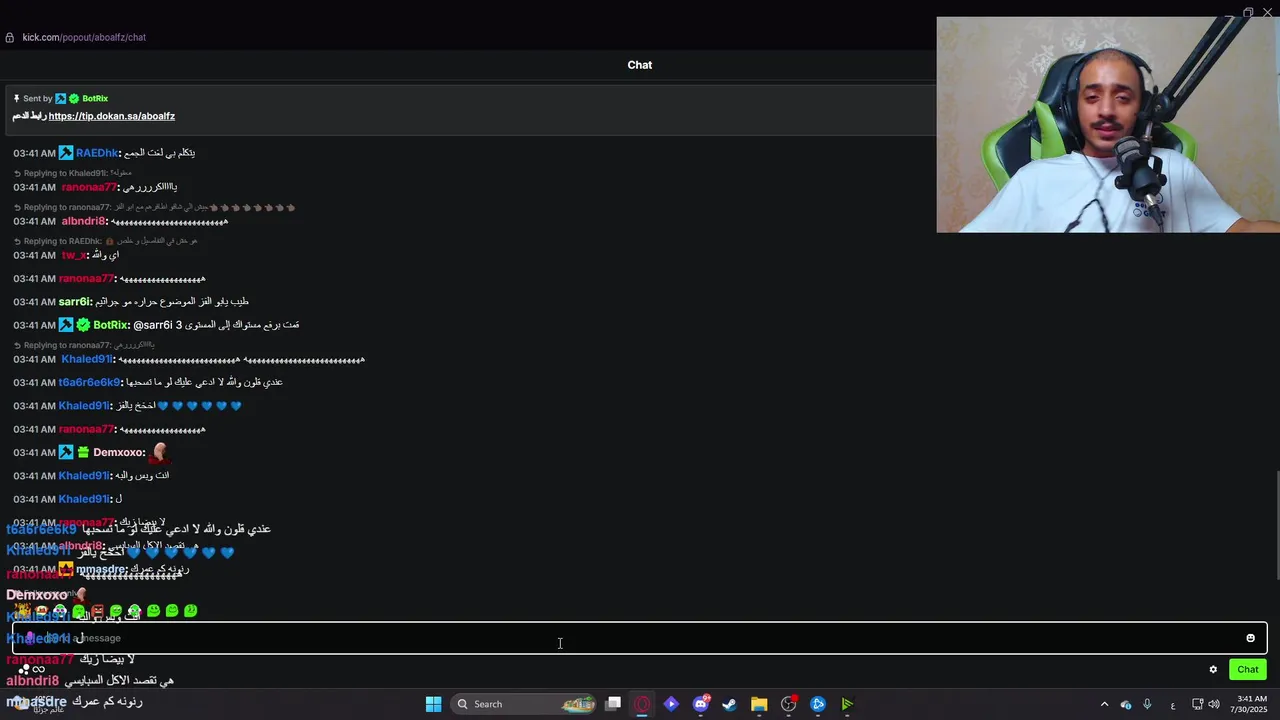Click the microphone icon in system tray

pyautogui.click(x=1147, y=704)
